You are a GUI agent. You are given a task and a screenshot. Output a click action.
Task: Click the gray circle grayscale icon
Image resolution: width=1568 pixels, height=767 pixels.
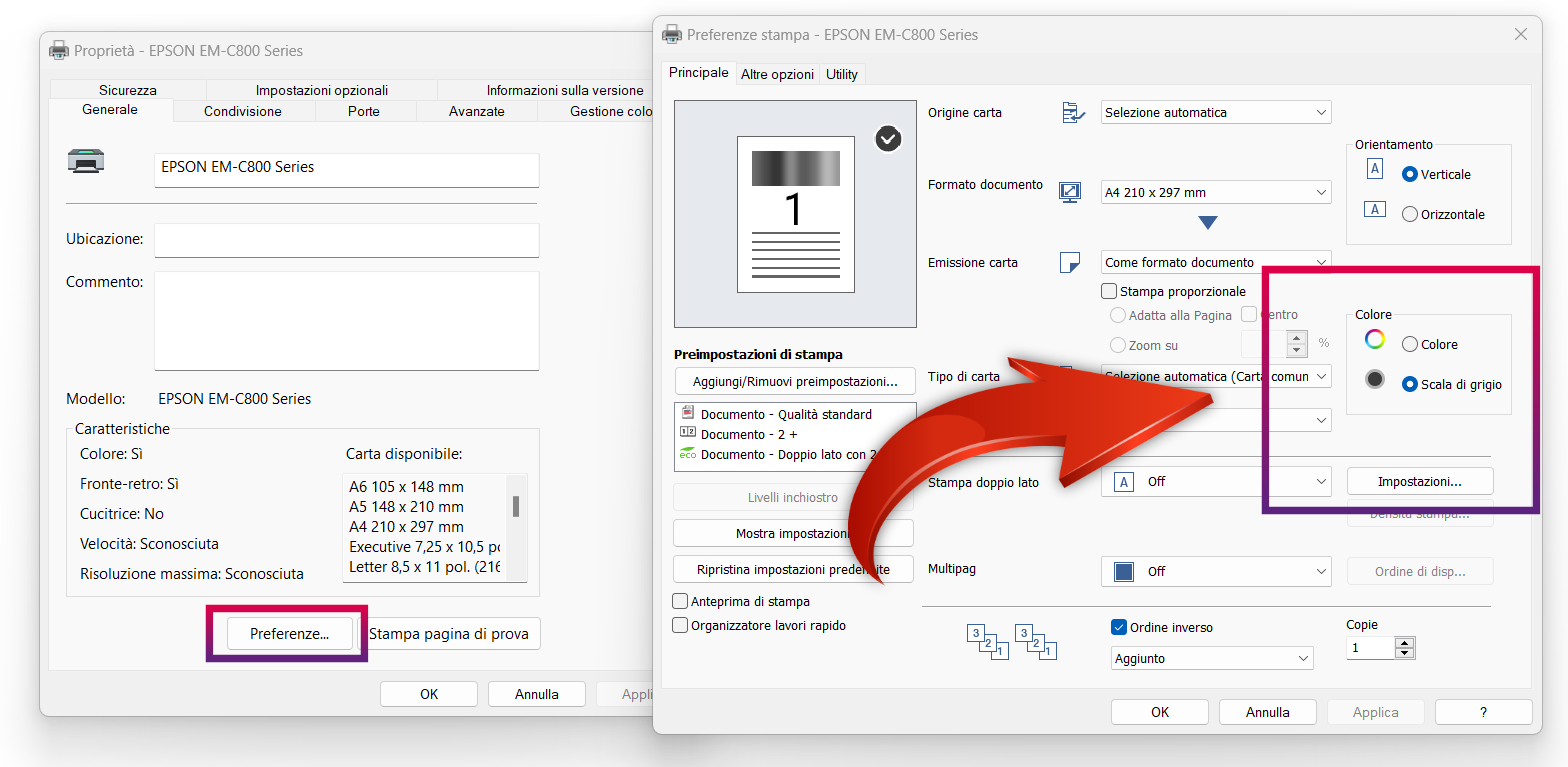[1376, 379]
